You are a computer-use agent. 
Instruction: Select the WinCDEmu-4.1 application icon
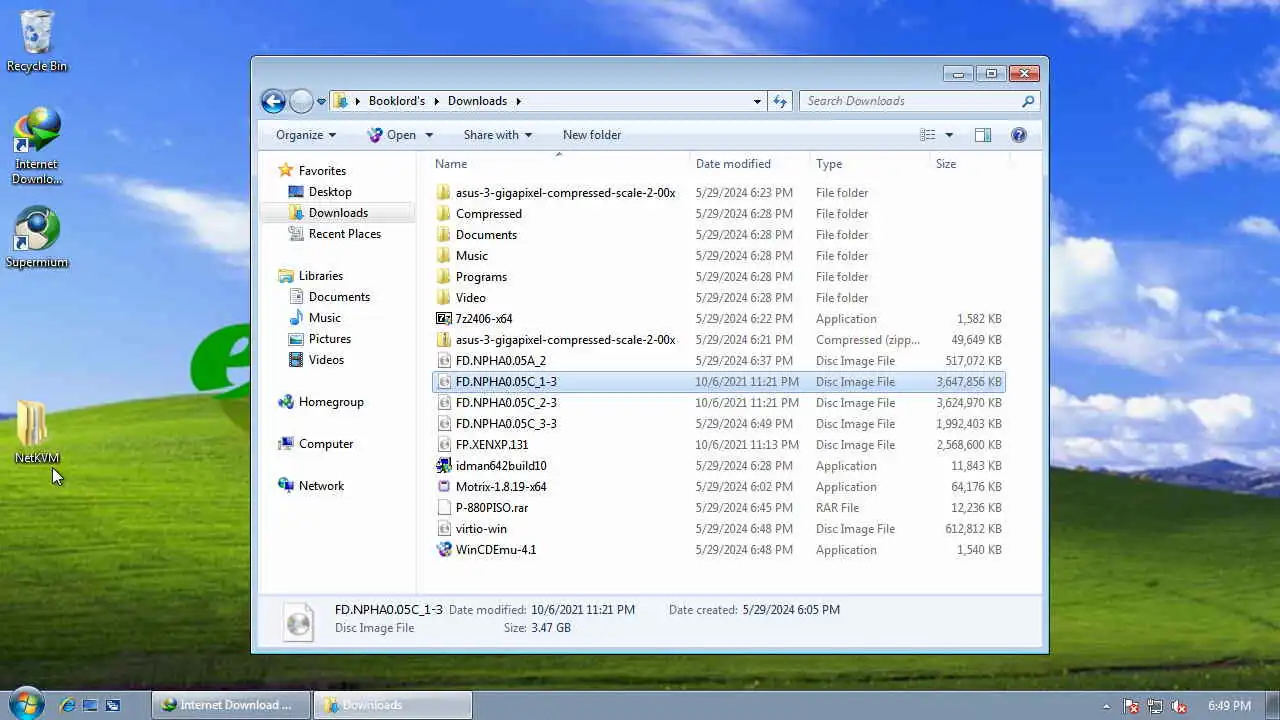(x=444, y=550)
